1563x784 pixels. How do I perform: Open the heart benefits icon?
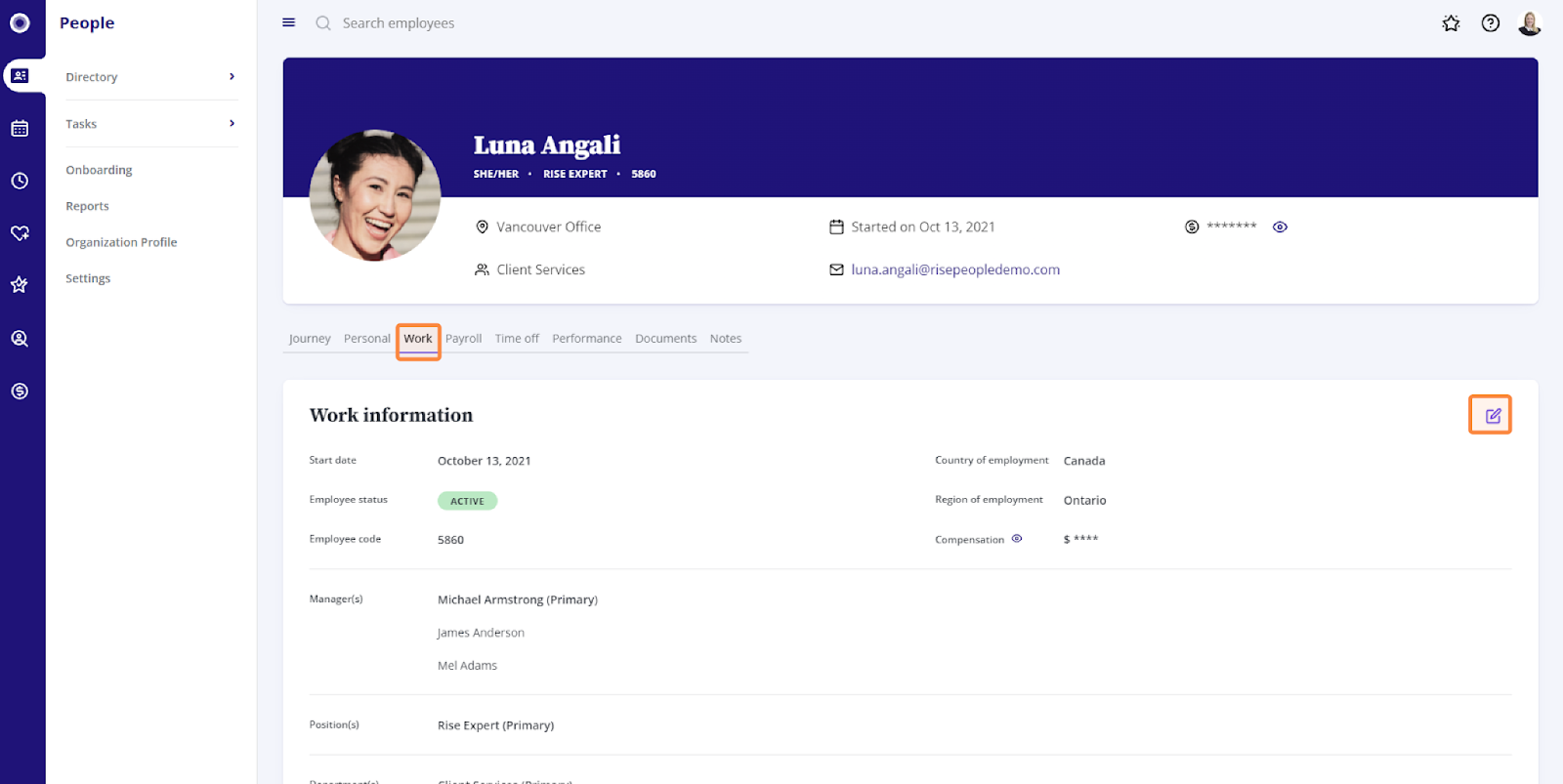click(x=20, y=233)
